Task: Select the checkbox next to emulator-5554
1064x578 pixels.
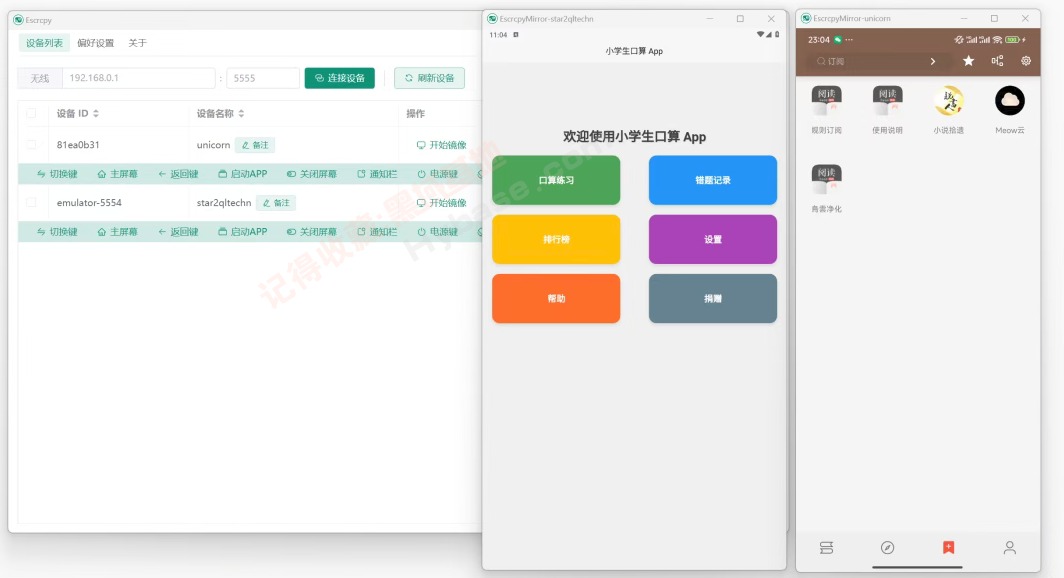Action: pos(30,202)
